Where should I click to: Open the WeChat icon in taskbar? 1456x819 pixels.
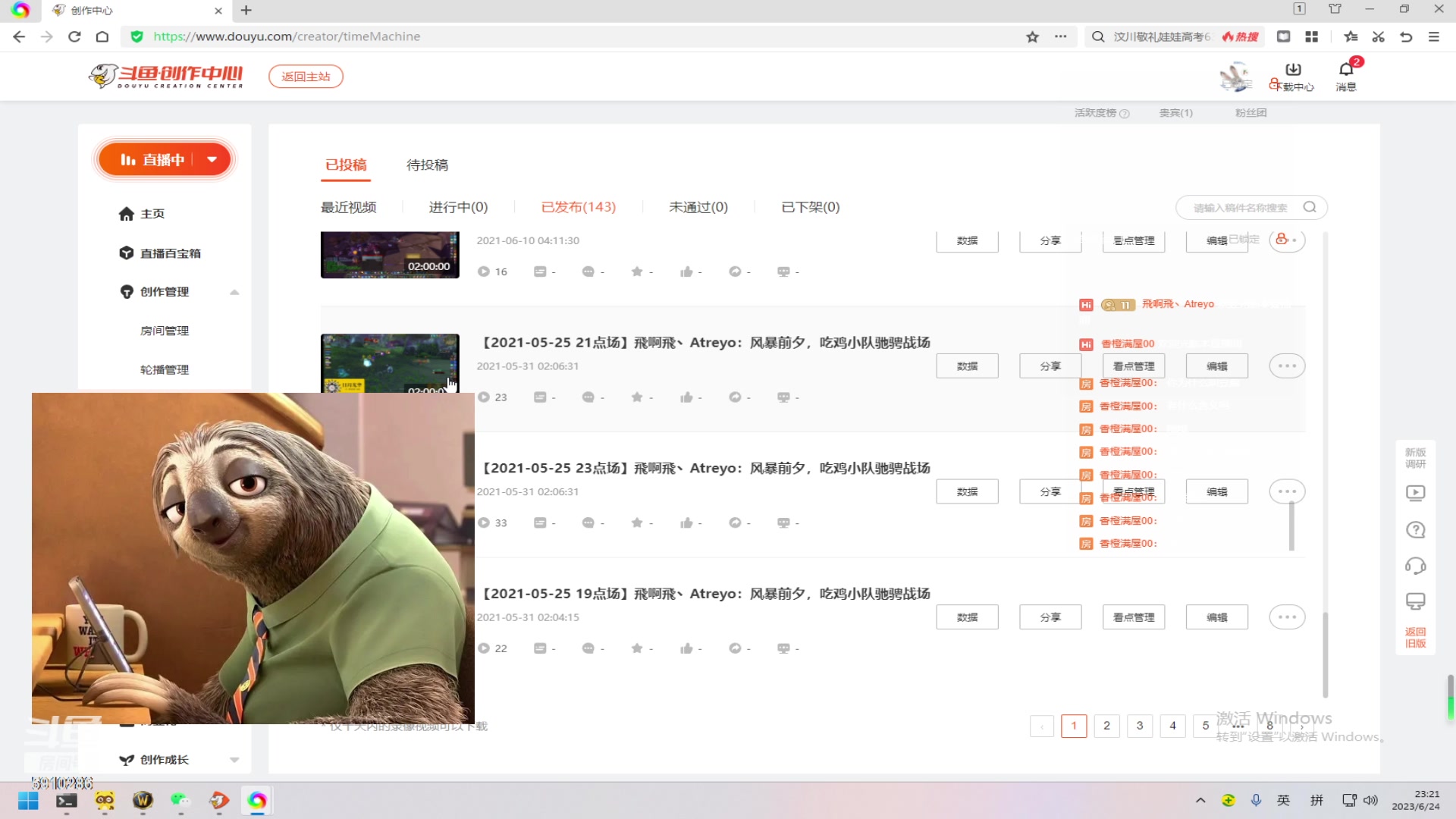(180, 801)
